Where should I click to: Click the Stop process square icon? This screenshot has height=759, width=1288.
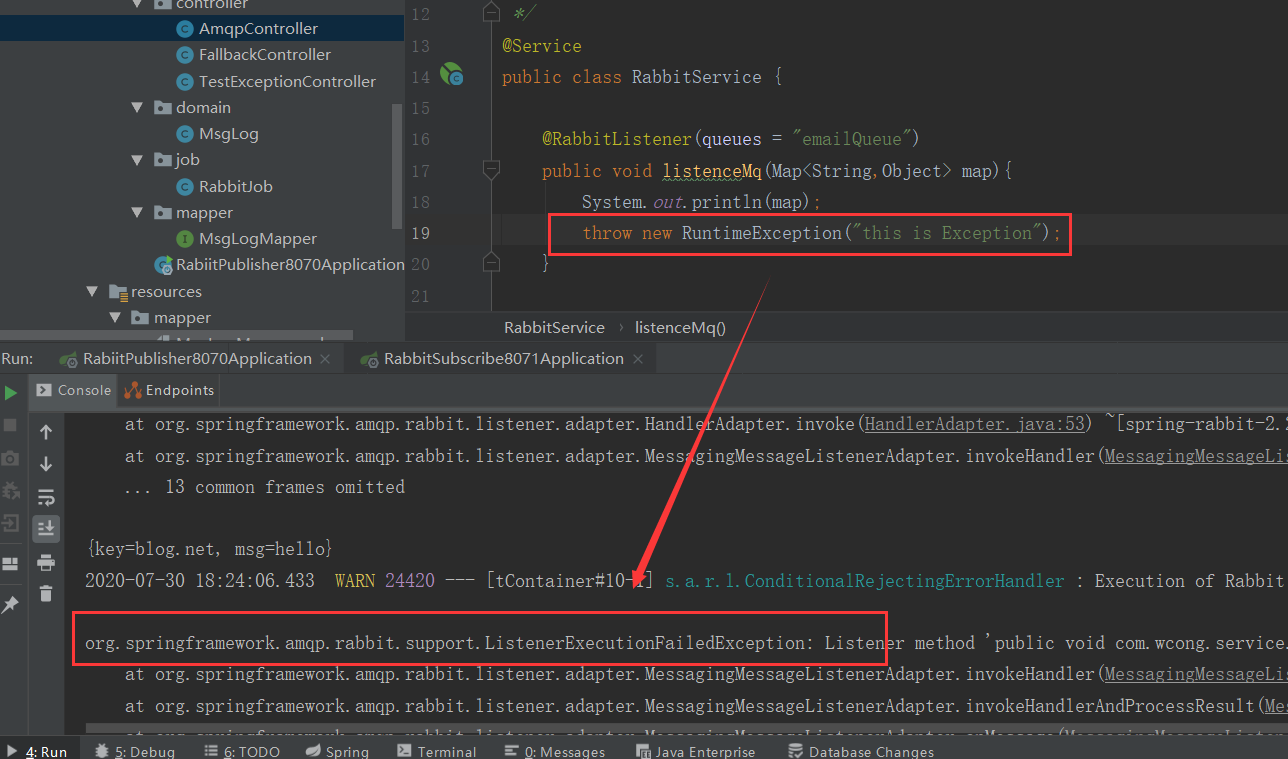pos(10,425)
